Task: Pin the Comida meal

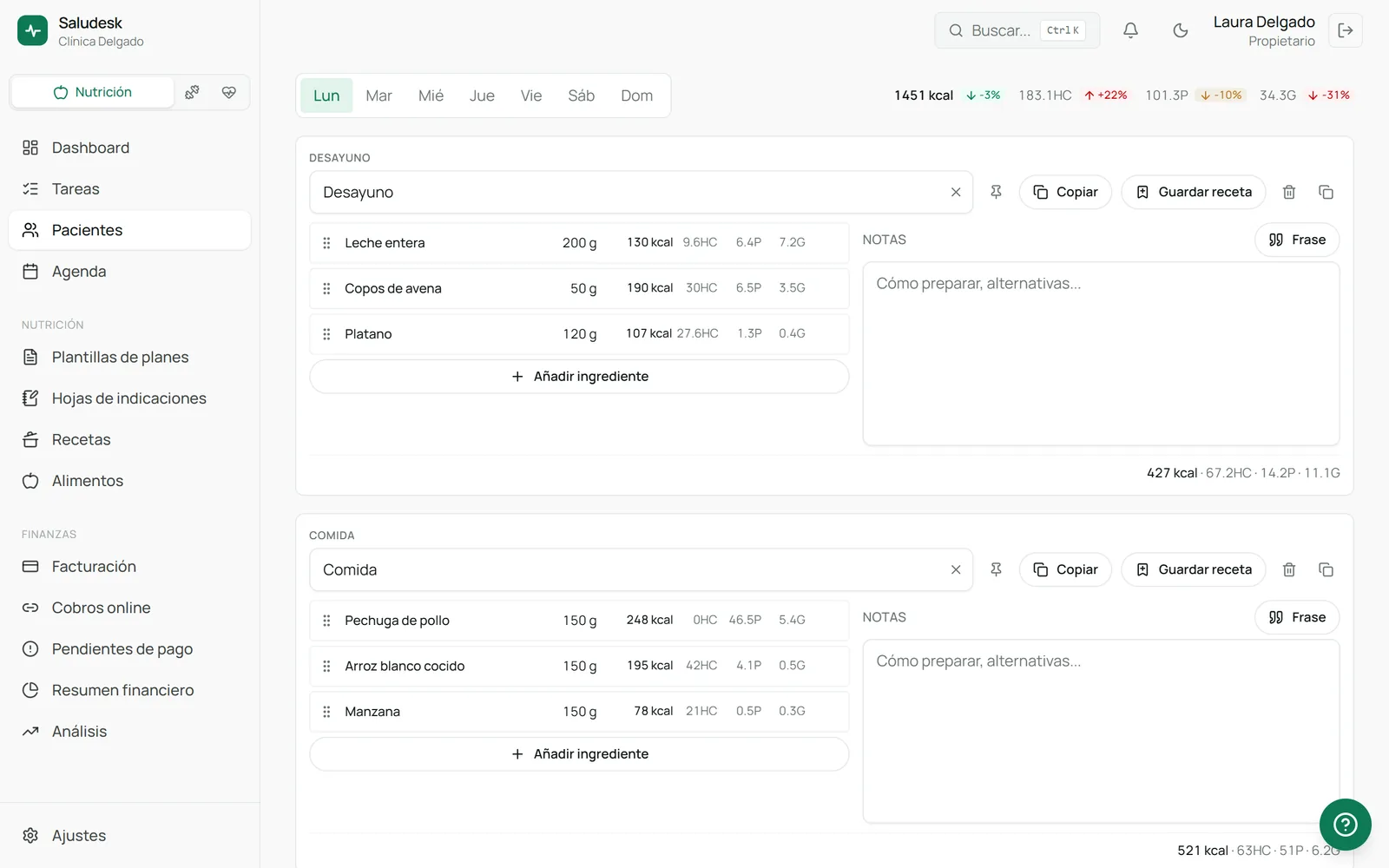Action: 996,569
